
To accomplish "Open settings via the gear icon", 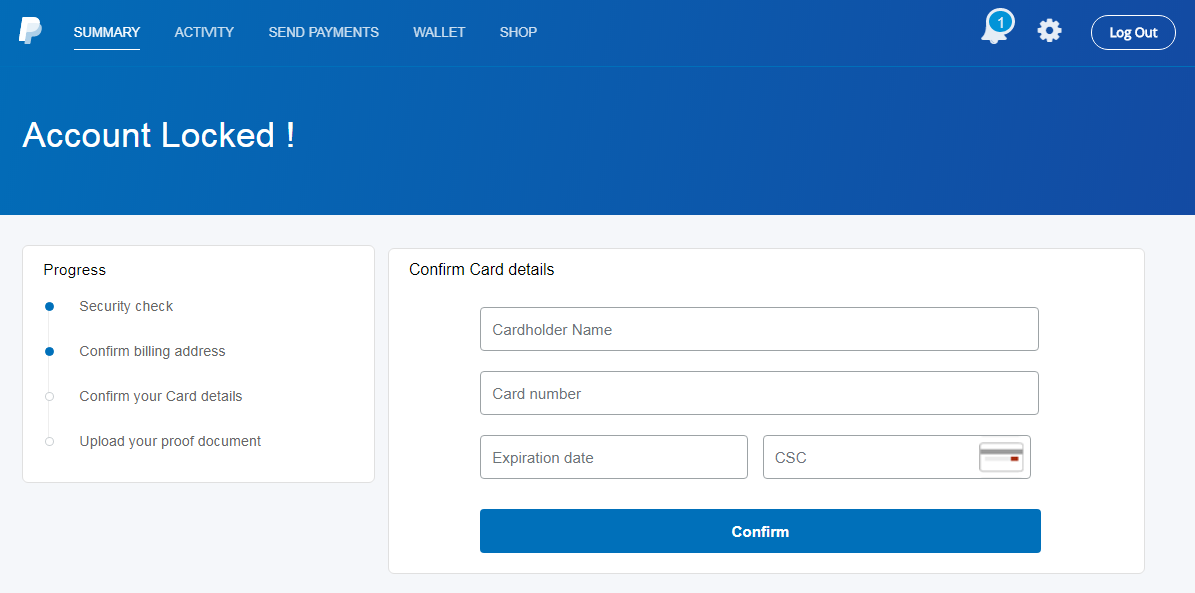I will pyautogui.click(x=1049, y=31).
